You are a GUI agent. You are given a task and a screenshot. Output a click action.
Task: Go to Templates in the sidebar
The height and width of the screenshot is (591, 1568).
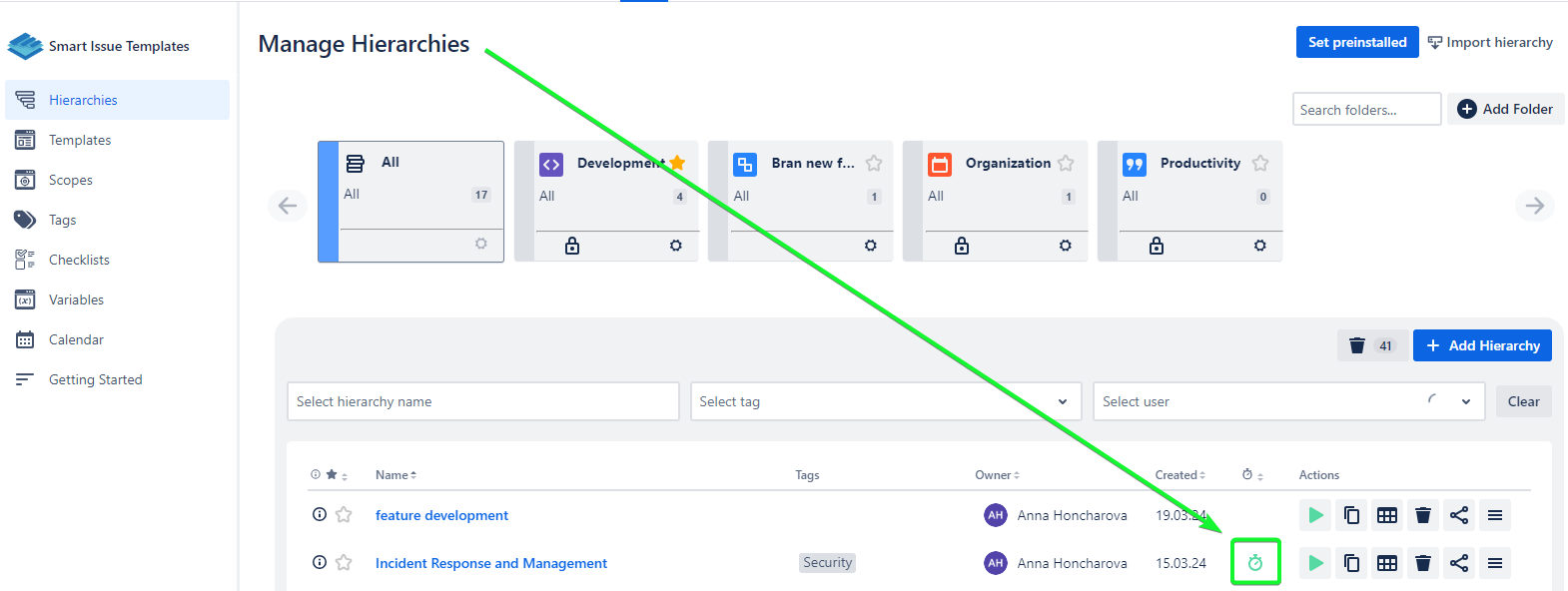click(80, 140)
